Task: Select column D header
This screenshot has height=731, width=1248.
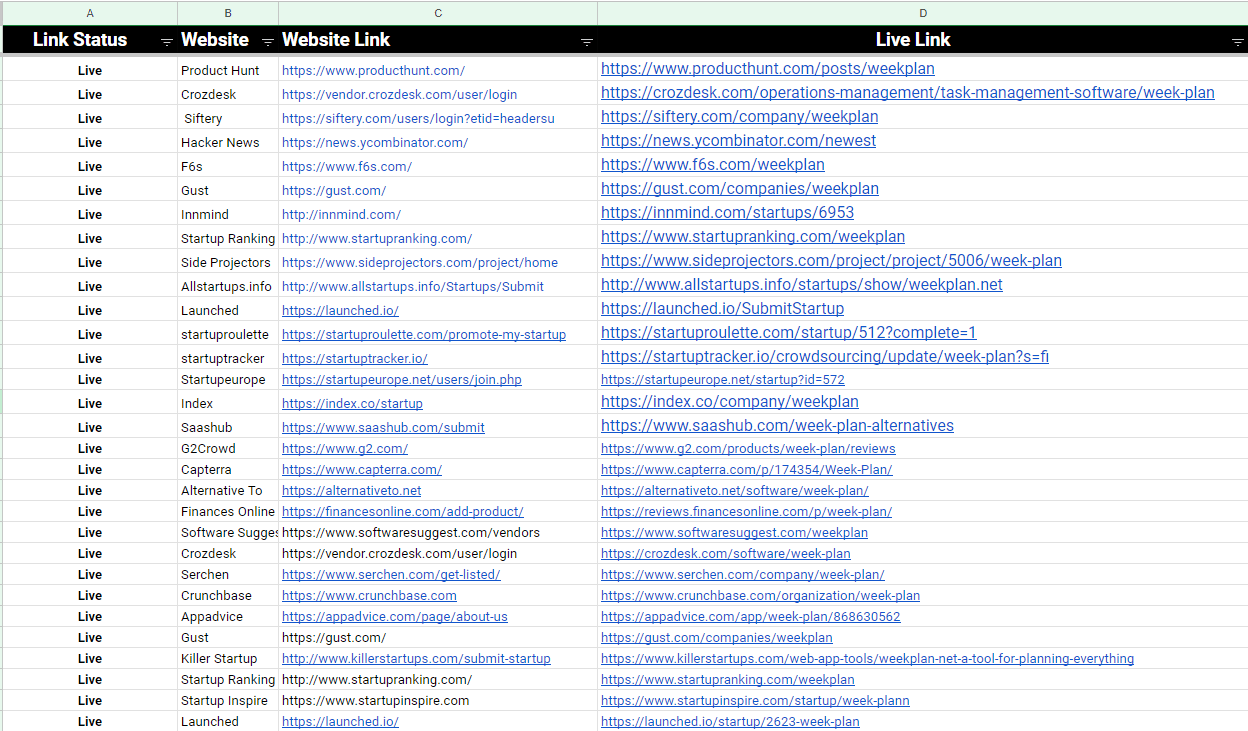Action: coord(922,13)
